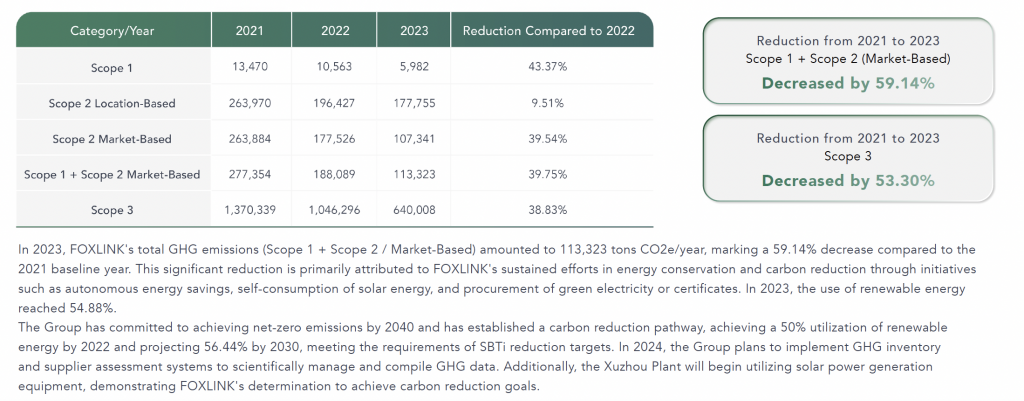
Task: Click the value 277,354
Action: pos(249,174)
